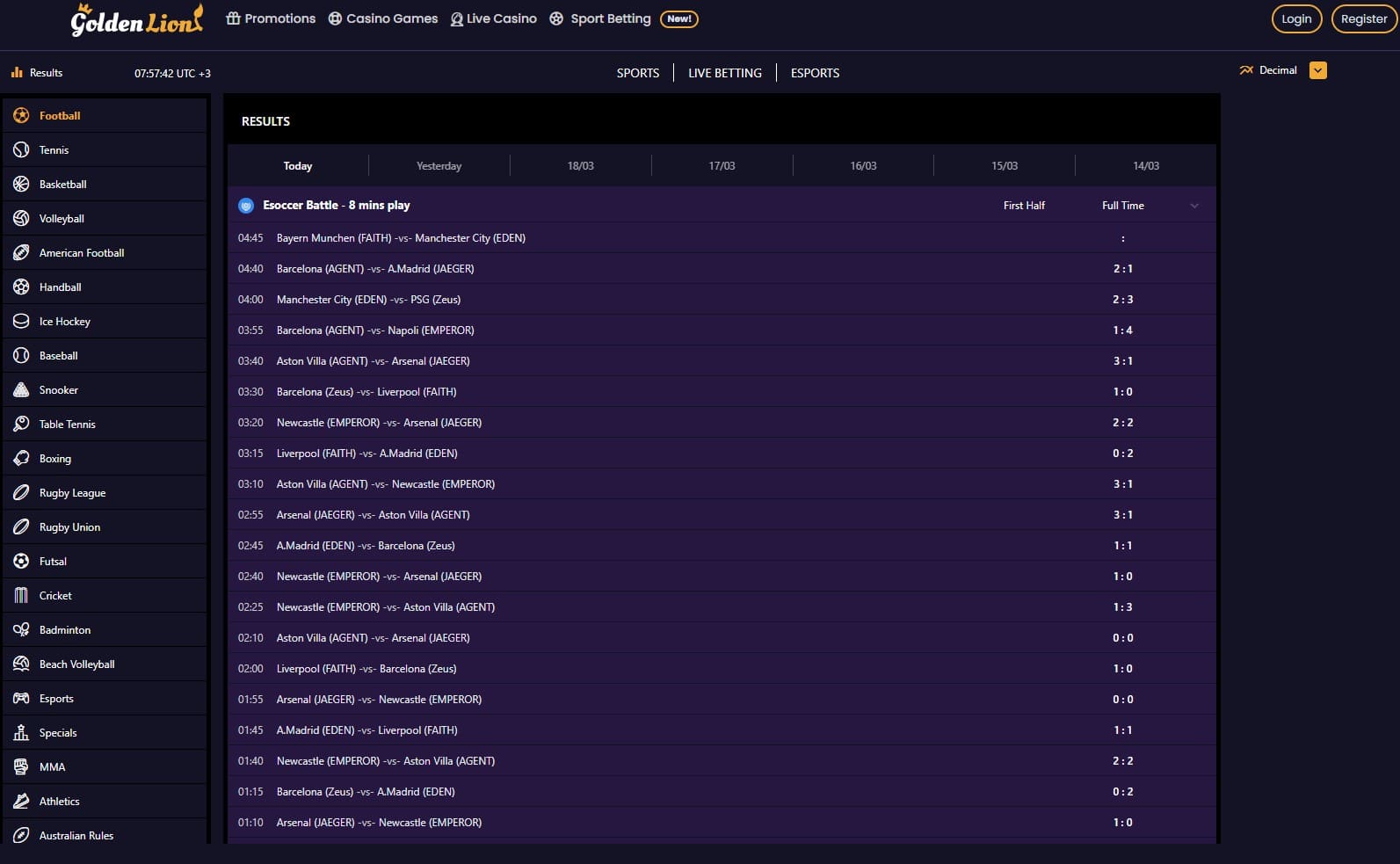Click the Esports gamepad icon
Viewport: 1400px width, 864px height.
coord(21,698)
